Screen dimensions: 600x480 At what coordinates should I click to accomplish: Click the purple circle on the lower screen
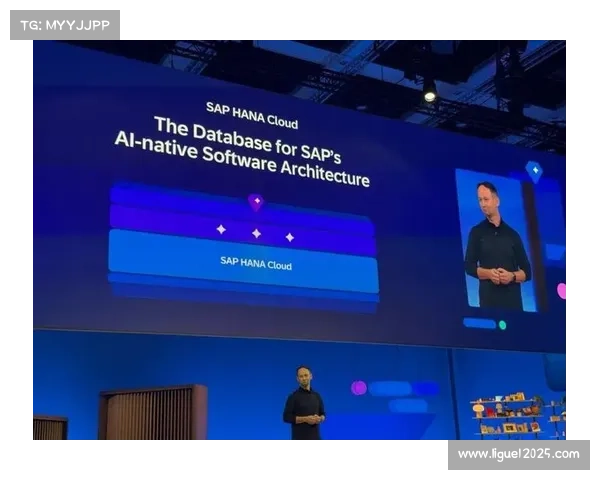(359, 388)
